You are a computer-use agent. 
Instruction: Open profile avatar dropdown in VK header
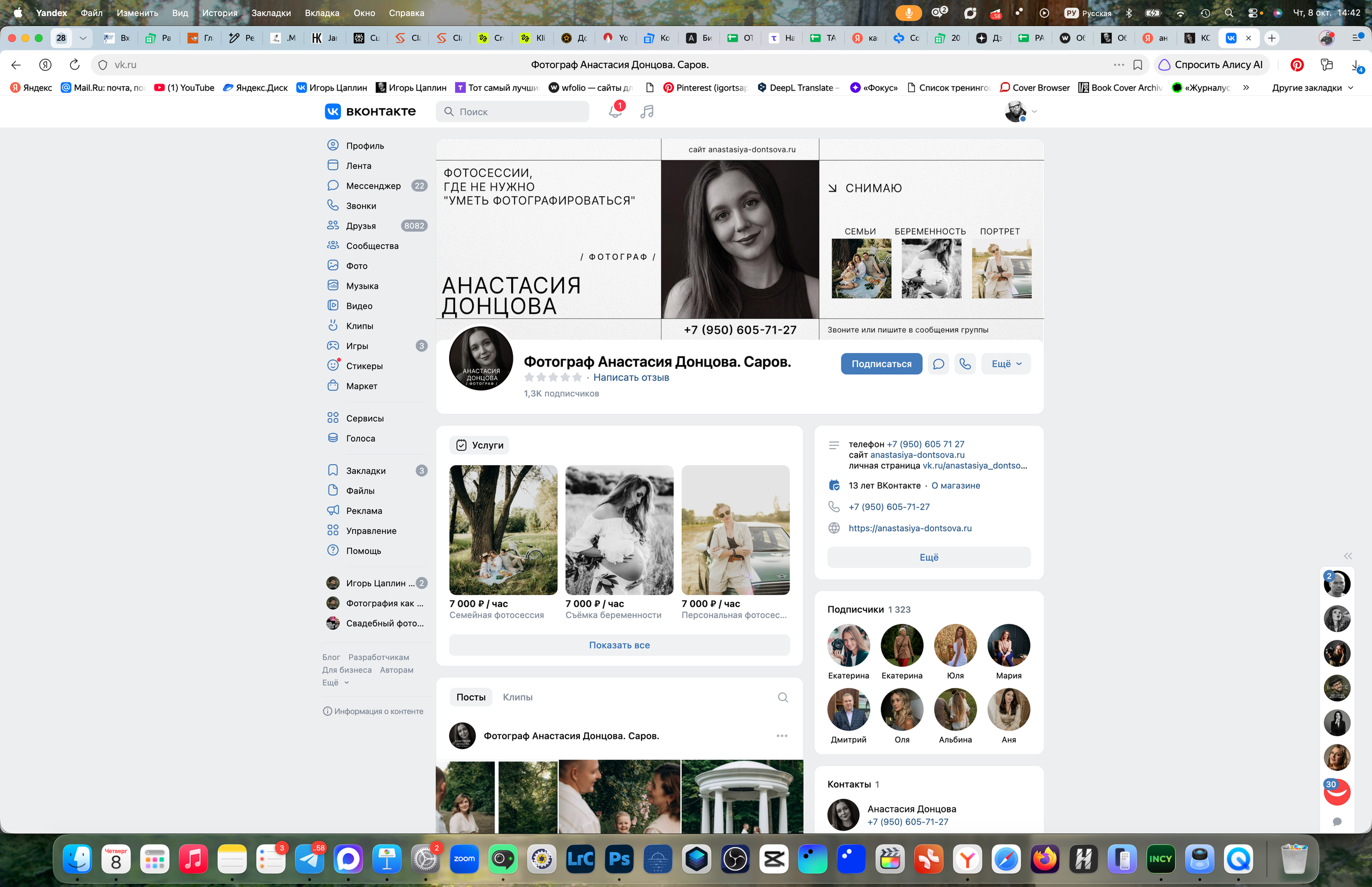[x=1020, y=111]
